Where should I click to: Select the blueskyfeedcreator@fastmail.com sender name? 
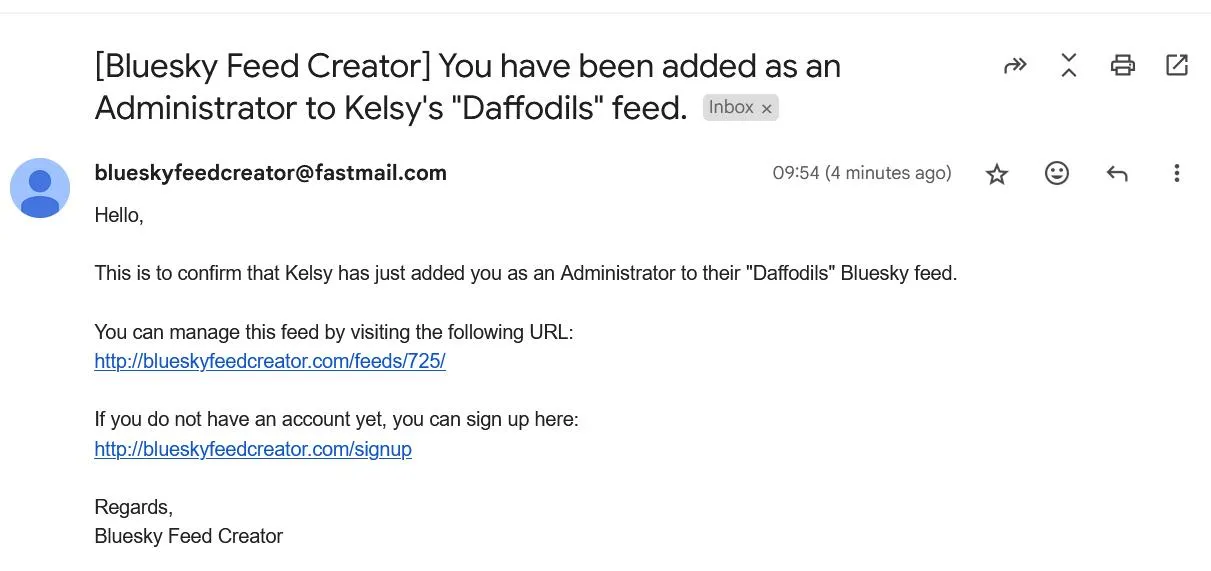[x=270, y=173]
